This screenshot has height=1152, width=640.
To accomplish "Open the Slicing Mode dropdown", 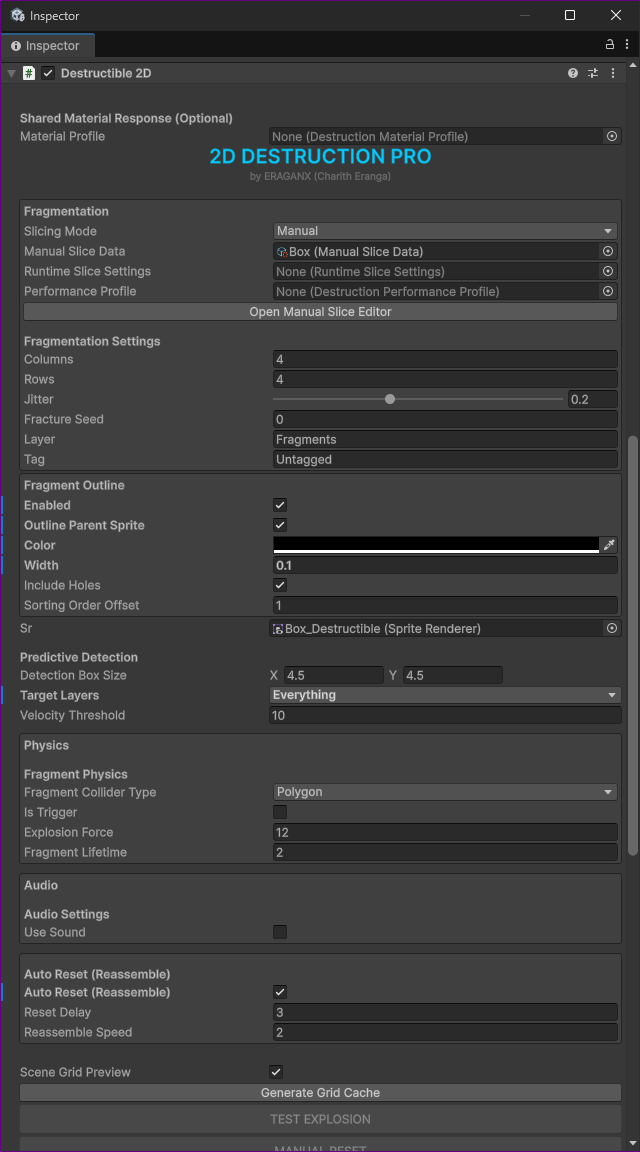I will [x=445, y=231].
